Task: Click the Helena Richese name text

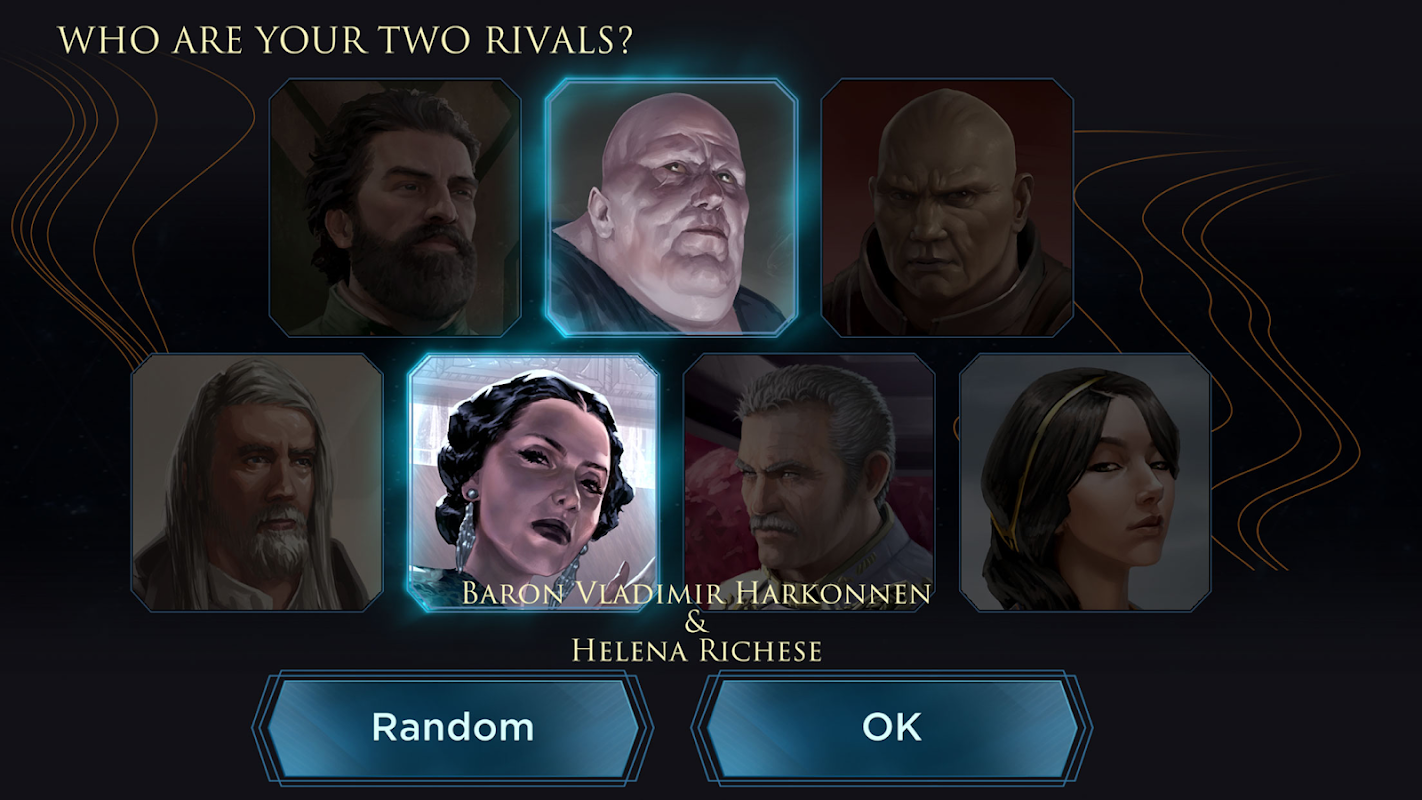Action: click(x=696, y=651)
